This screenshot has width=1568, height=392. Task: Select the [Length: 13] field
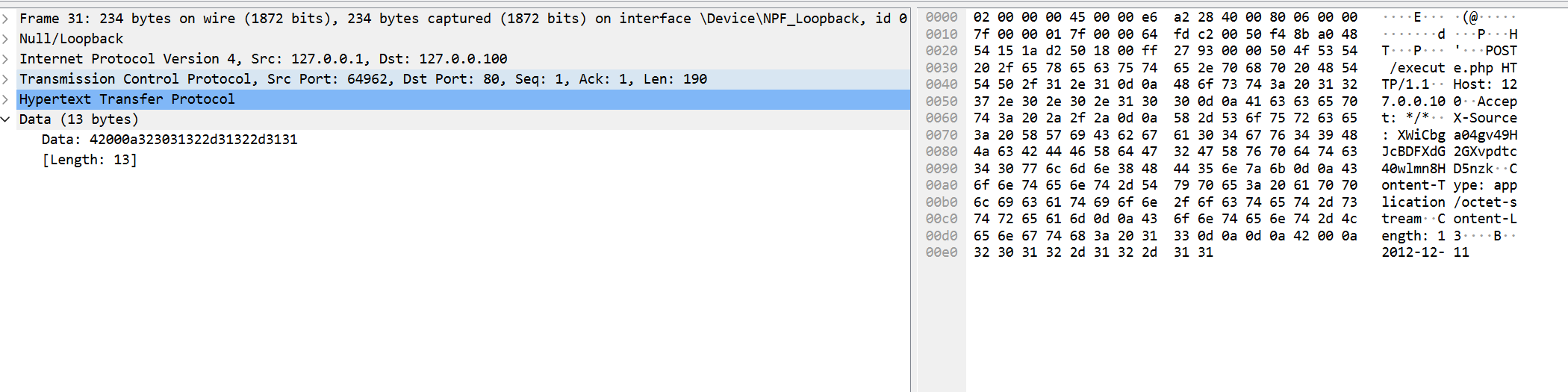[90, 160]
